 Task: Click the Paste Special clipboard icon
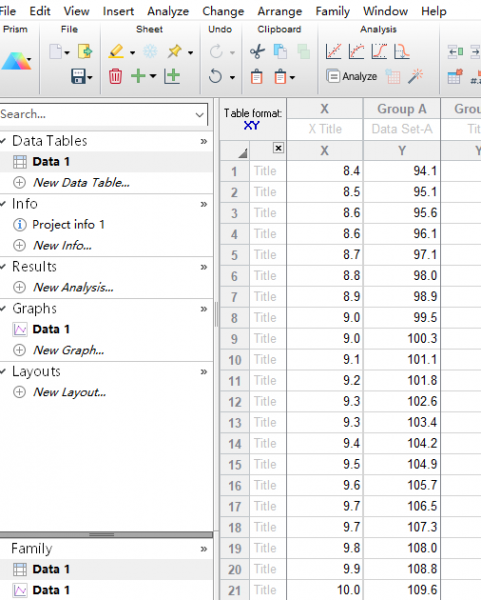coord(280,77)
